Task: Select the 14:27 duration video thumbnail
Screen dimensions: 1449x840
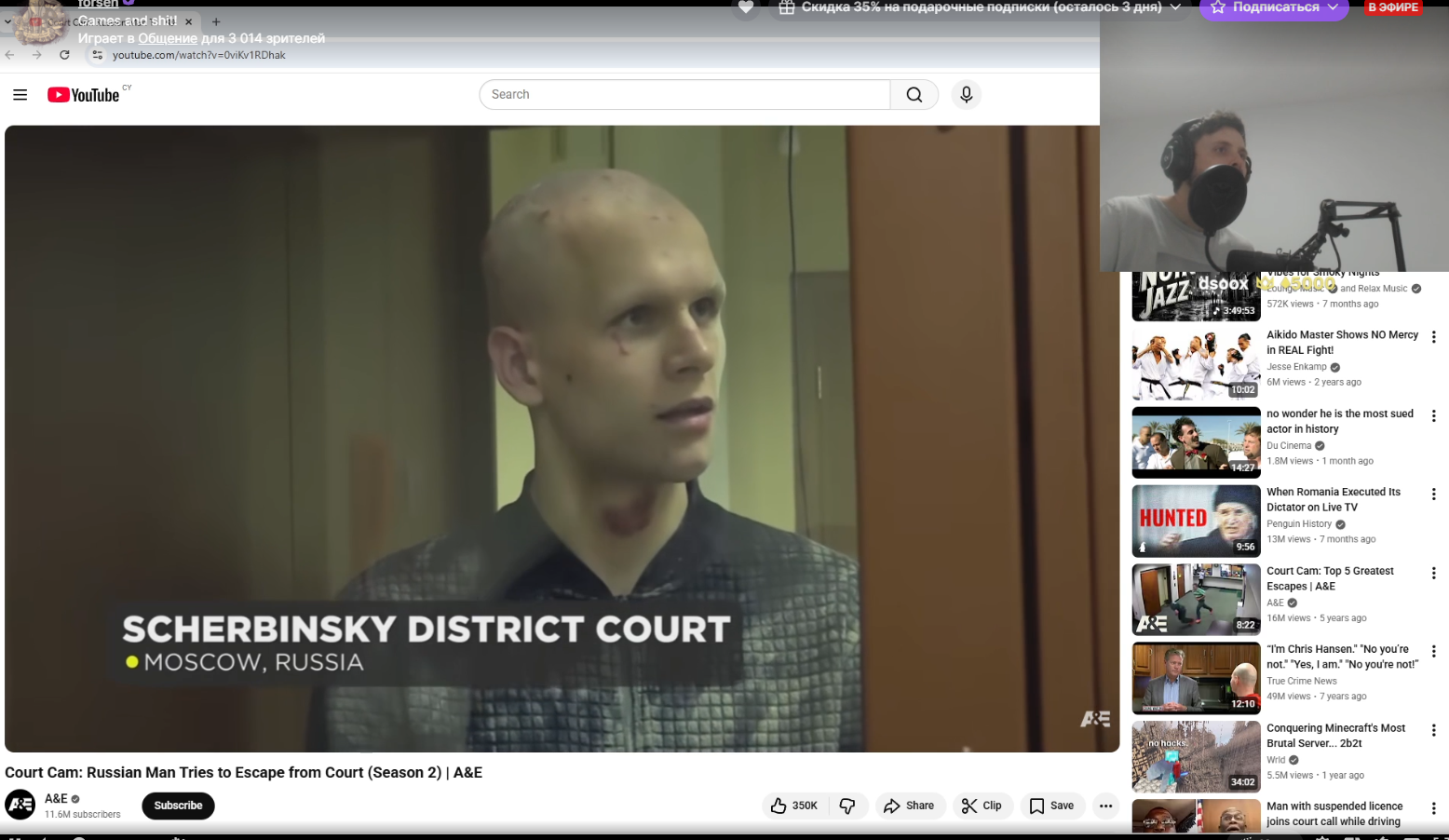Action: (x=1196, y=442)
